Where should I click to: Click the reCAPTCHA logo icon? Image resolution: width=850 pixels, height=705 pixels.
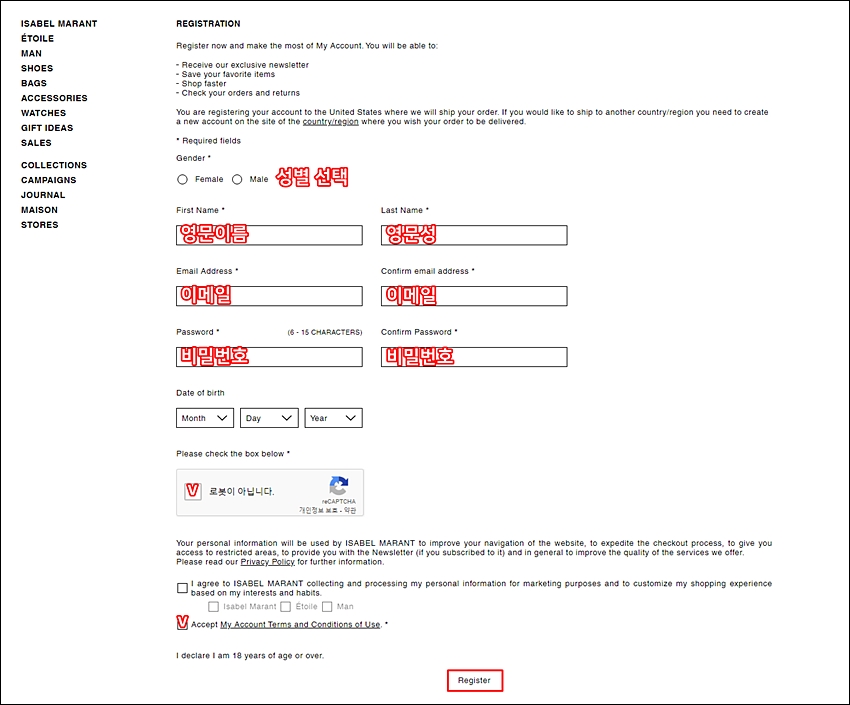tap(339, 486)
